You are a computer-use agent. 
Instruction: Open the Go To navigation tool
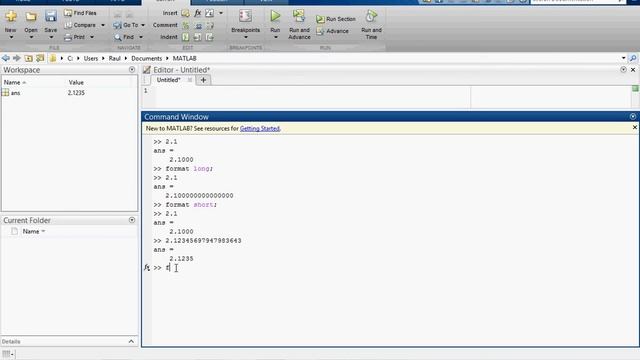point(126,25)
